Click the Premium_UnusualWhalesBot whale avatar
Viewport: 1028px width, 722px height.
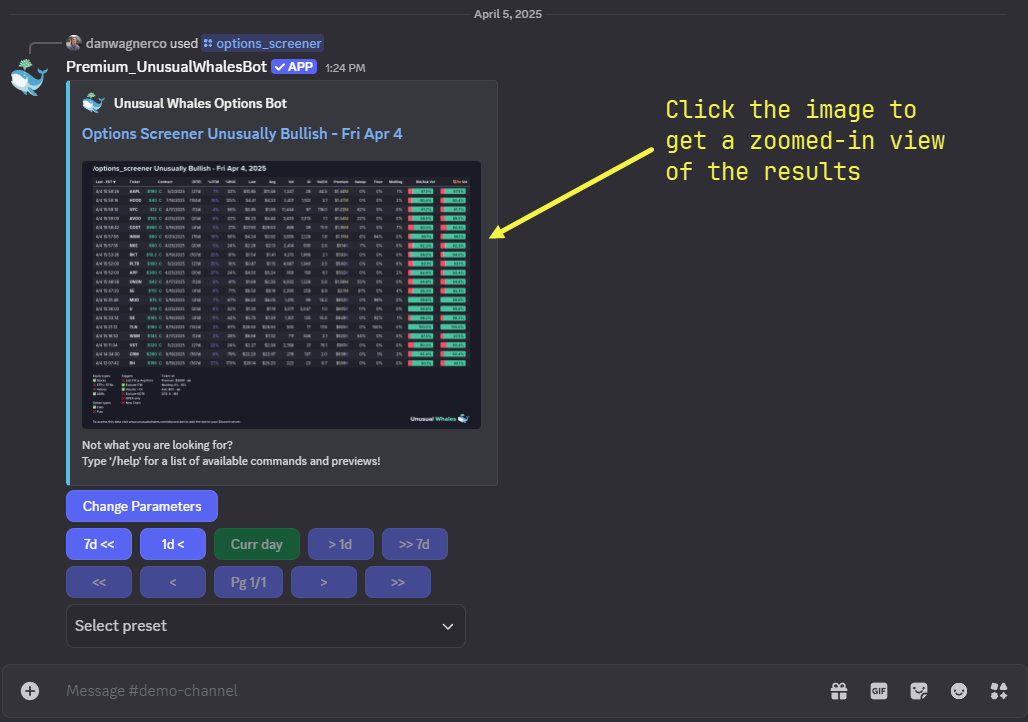click(x=29, y=77)
